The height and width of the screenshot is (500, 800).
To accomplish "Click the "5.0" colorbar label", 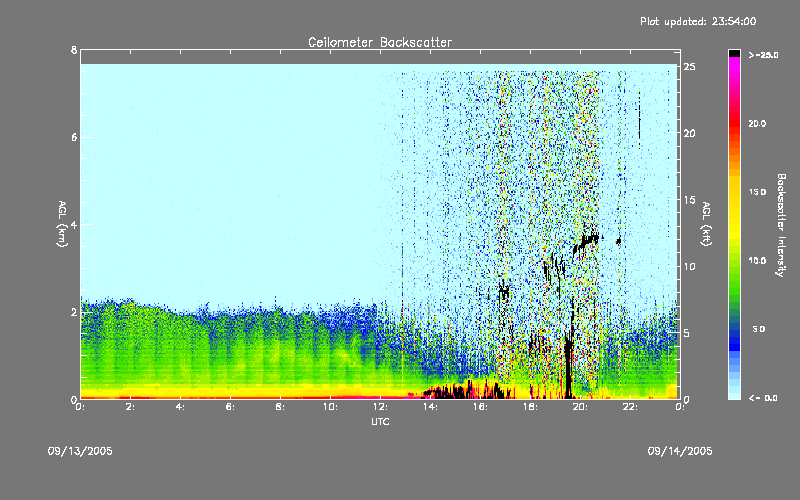I will point(759,330).
